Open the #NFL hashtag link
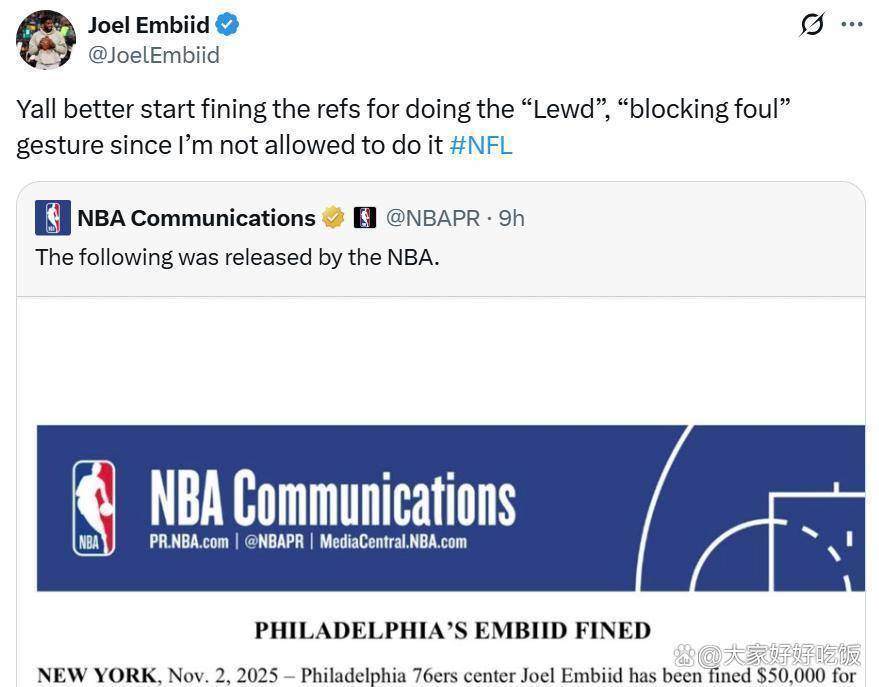Image resolution: width=879 pixels, height=687 pixels. click(481, 145)
